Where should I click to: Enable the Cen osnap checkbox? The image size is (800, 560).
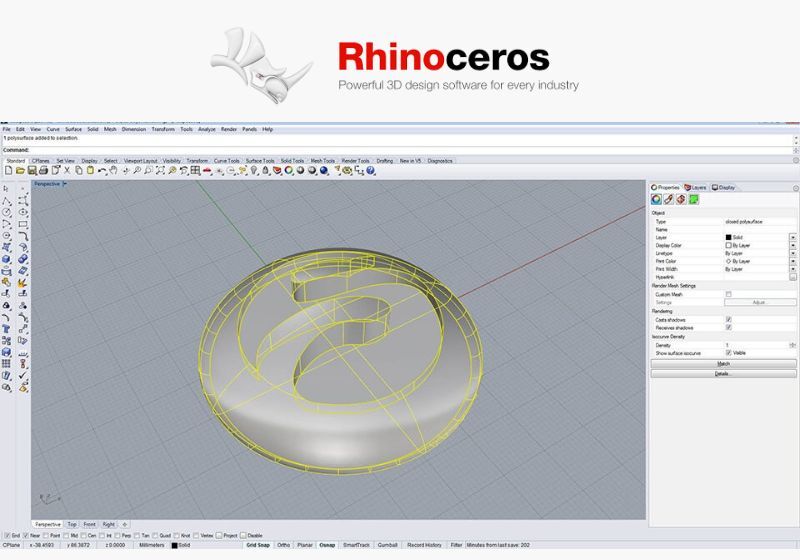(83, 536)
